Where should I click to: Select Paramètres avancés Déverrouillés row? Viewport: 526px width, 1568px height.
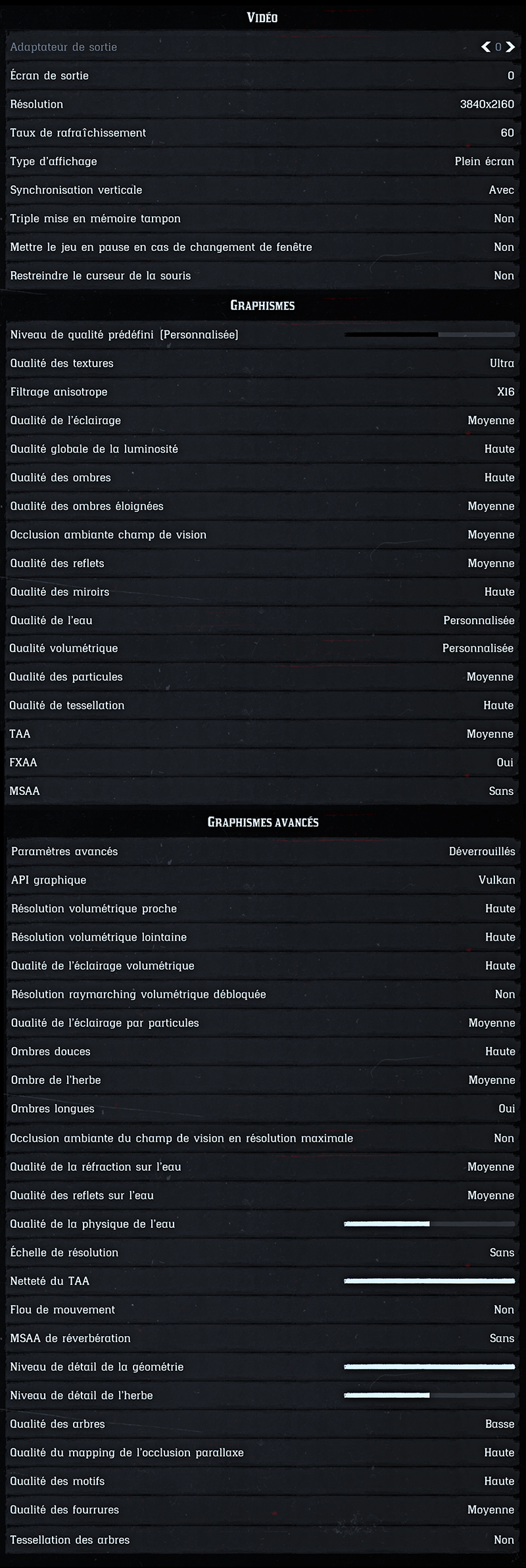tap(263, 851)
